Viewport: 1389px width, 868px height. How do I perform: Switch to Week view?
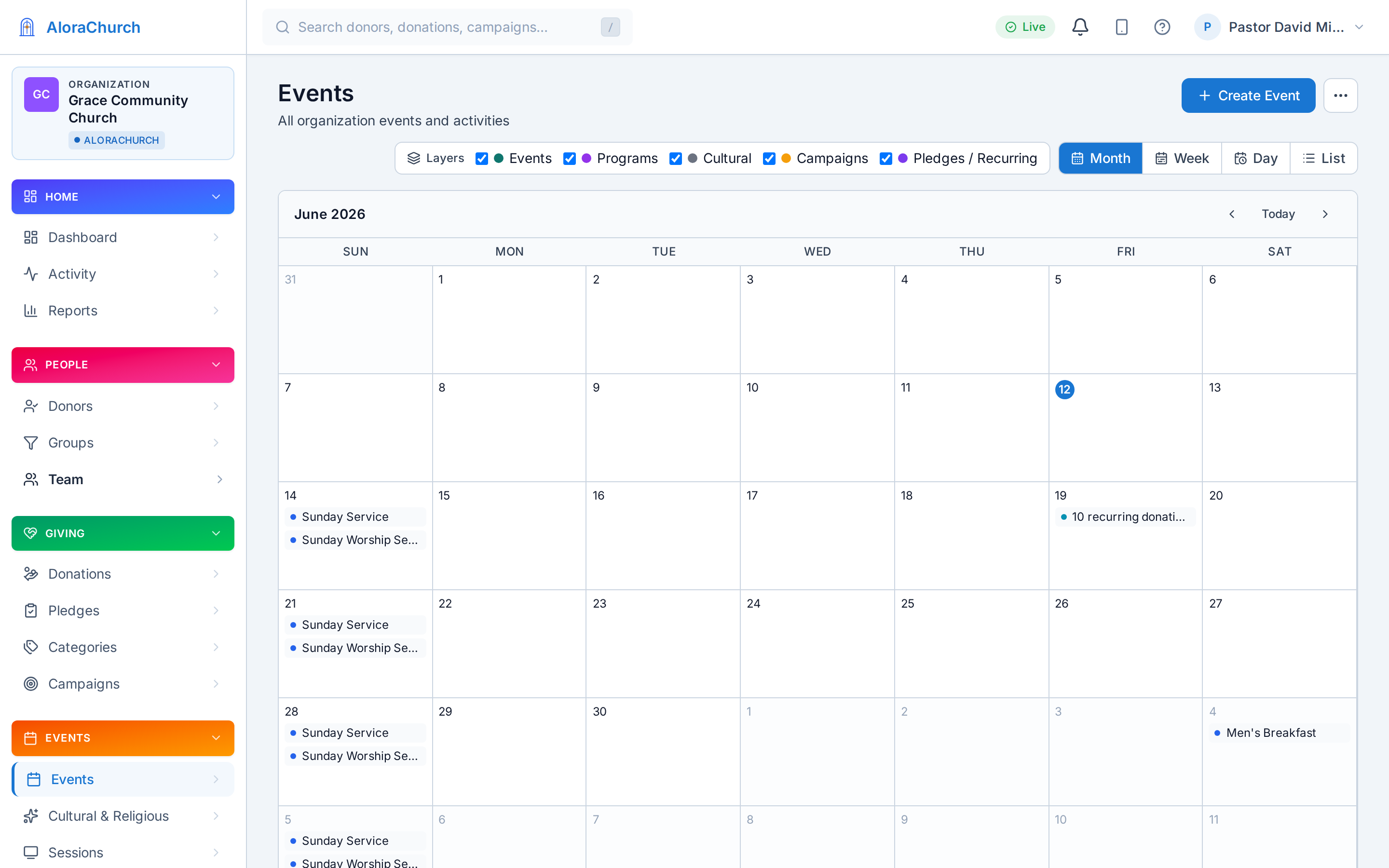[x=1182, y=159]
